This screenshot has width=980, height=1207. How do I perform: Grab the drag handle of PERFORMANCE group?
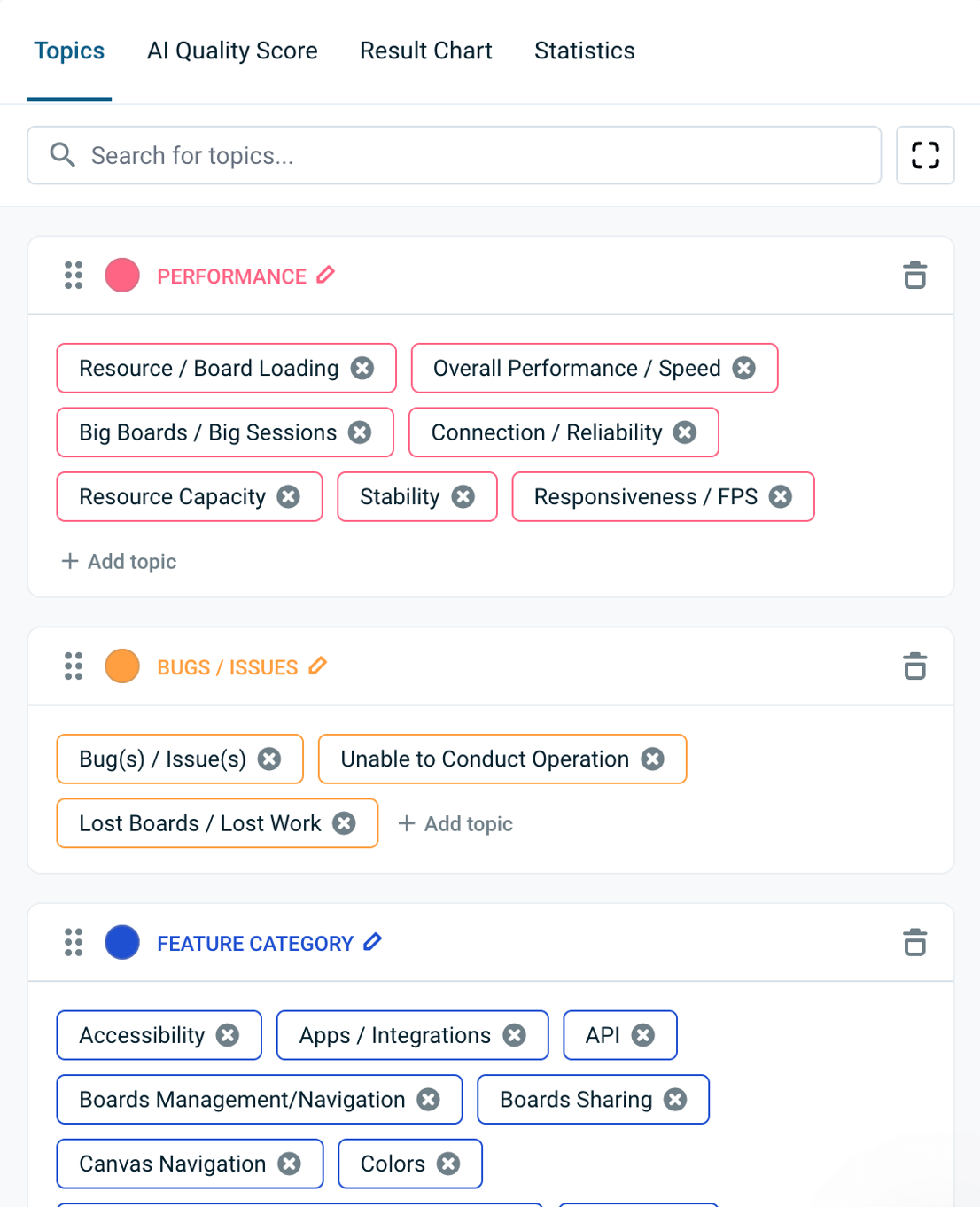click(x=74, y=276)
